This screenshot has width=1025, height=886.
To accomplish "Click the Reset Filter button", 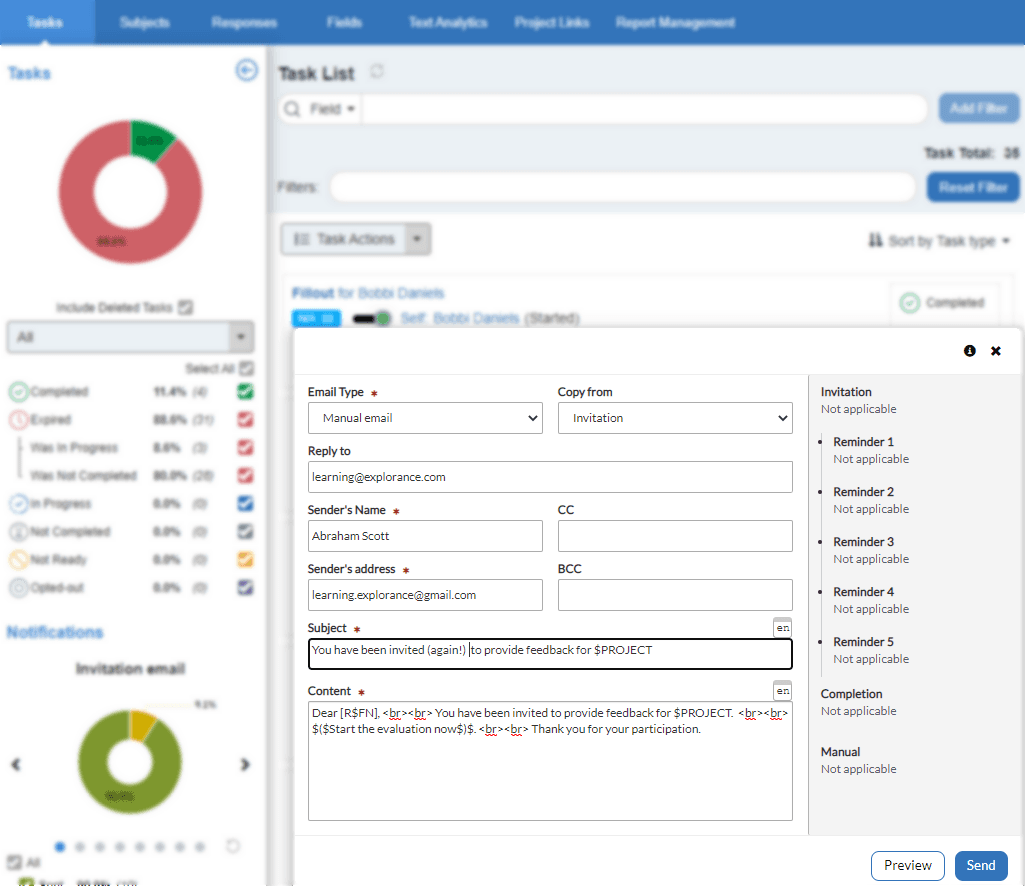I will coord(973,187).
